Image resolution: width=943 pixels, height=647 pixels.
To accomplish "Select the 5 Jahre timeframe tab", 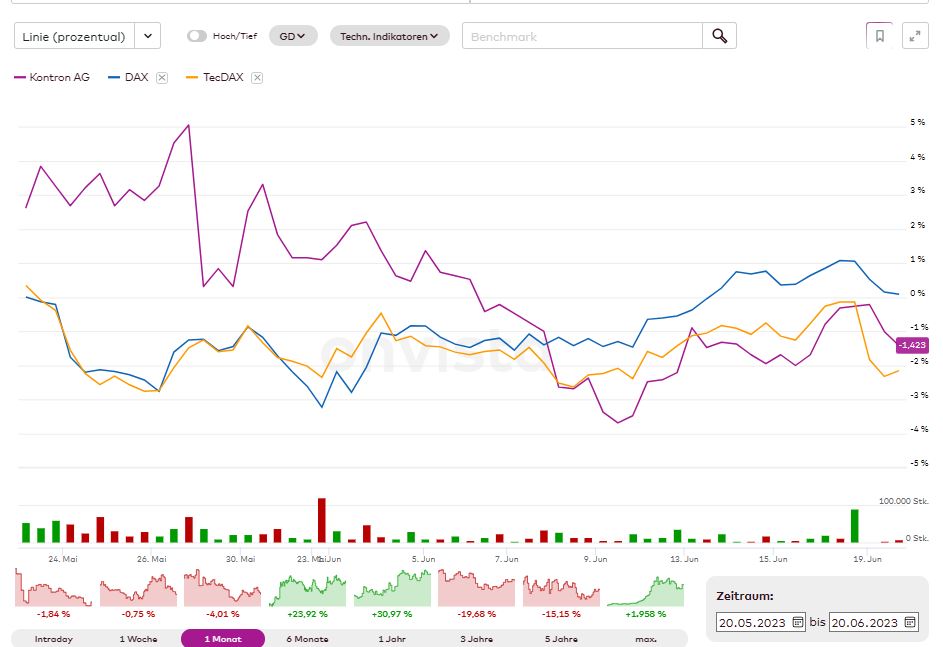I will [x=561, y=638].
